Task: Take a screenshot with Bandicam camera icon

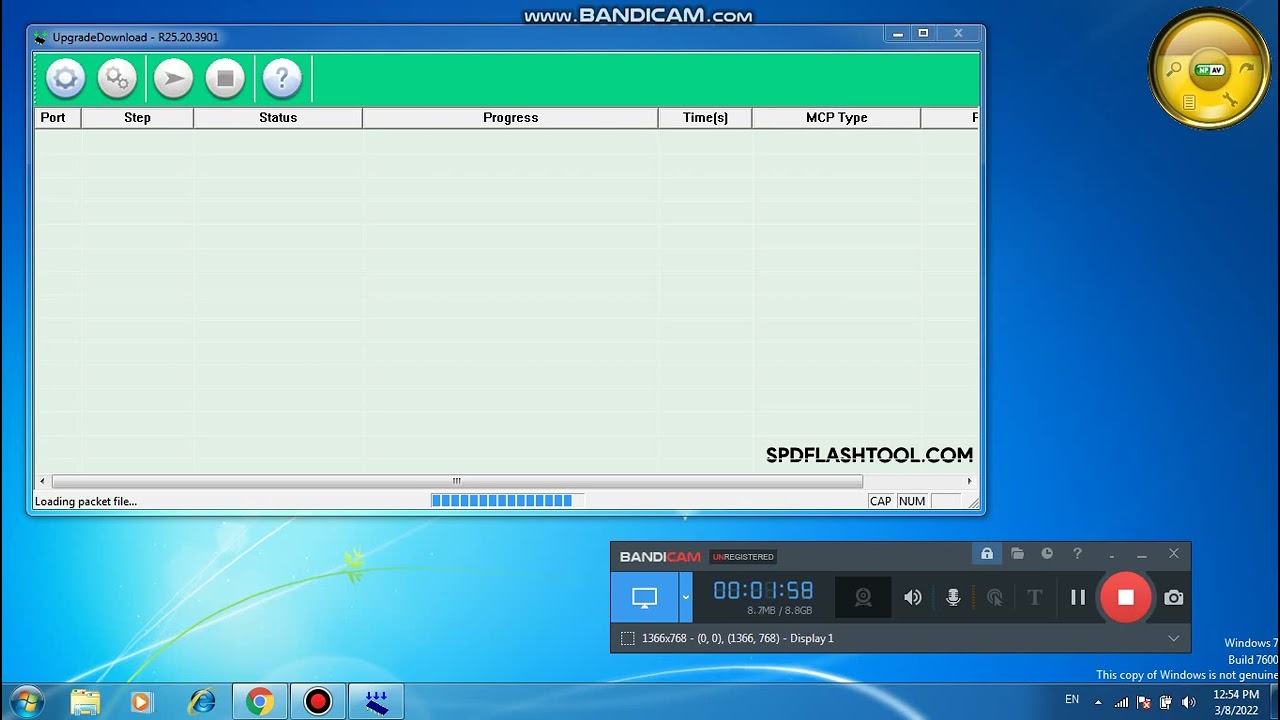Action: point(1174,597)
